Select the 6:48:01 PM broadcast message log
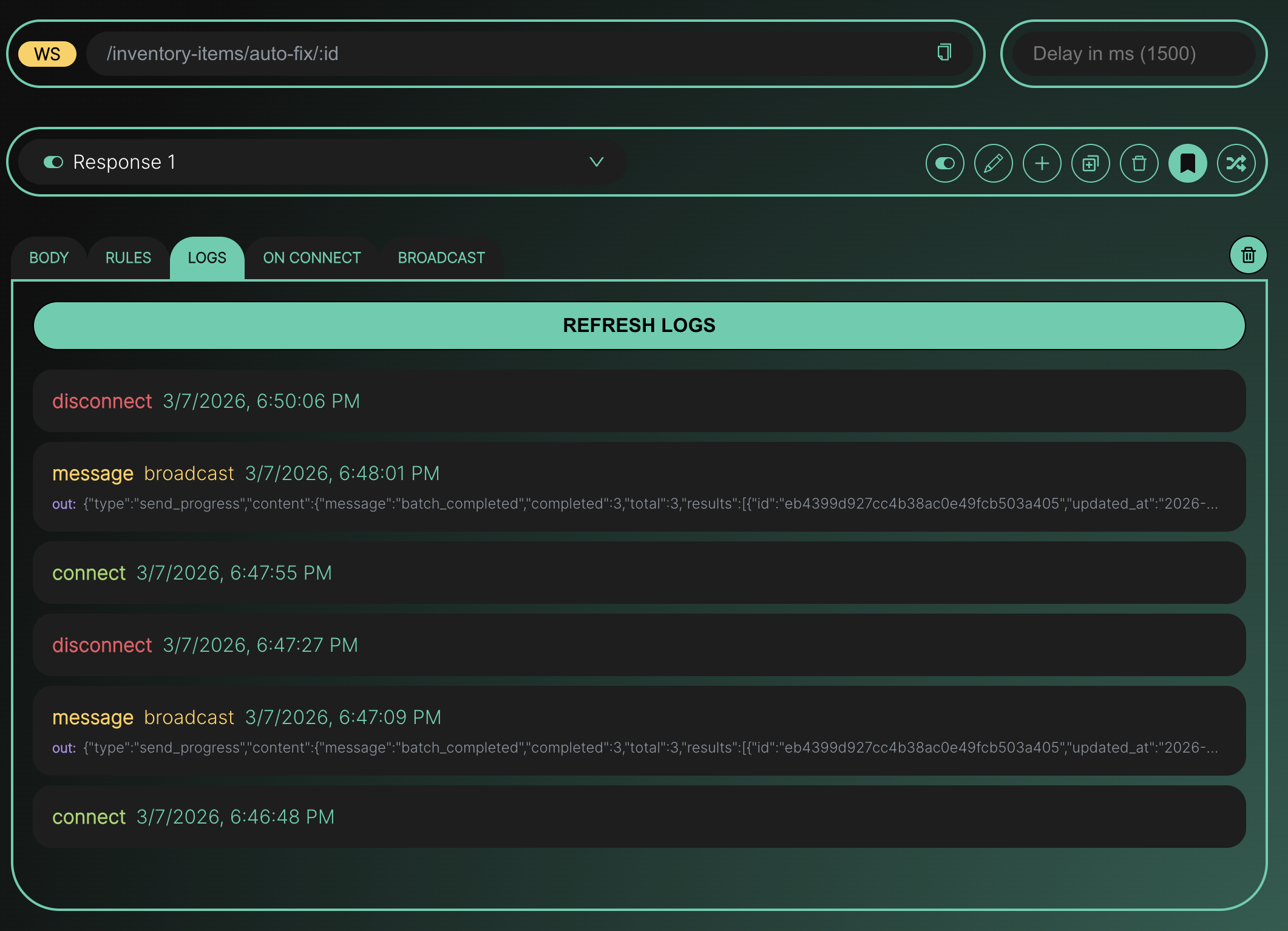The image size is (1288, 931). [639, 487]
